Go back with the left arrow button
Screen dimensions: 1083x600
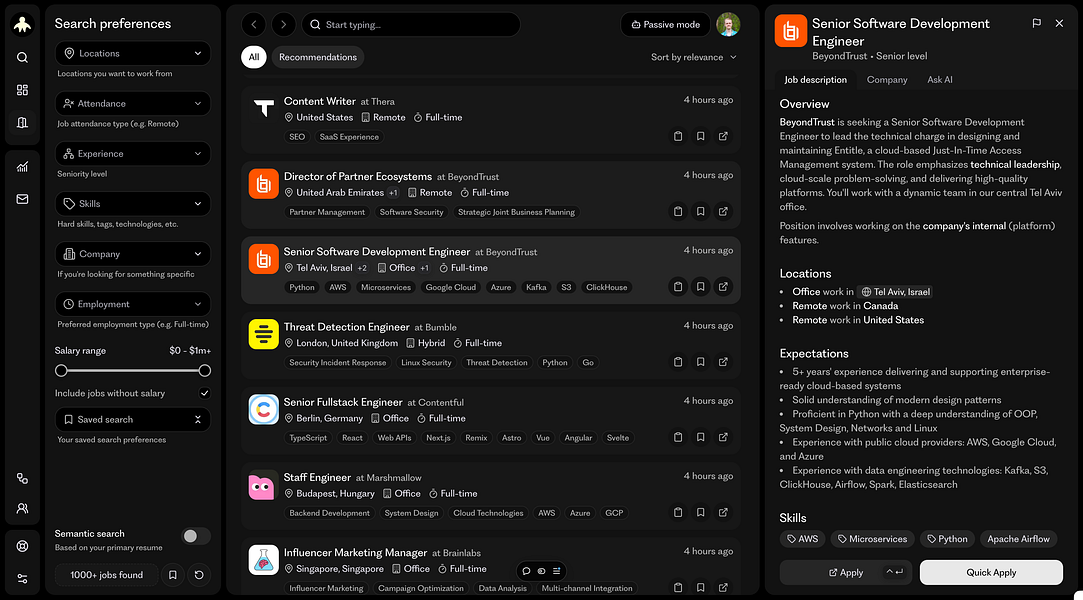pos(253,25)
